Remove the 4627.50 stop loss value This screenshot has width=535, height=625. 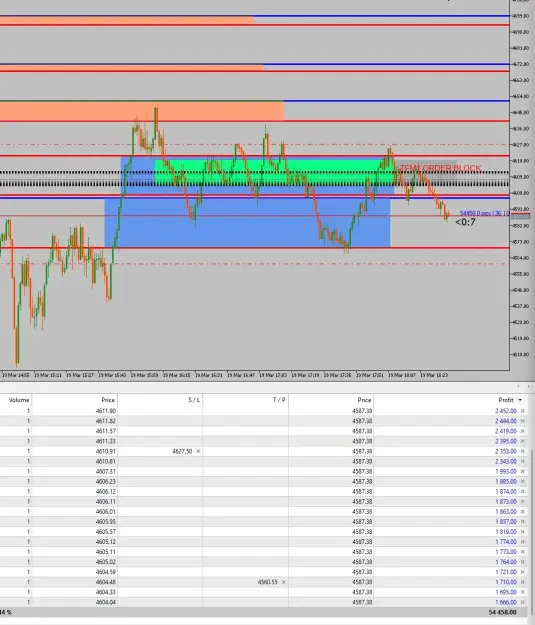coord(198,451)
